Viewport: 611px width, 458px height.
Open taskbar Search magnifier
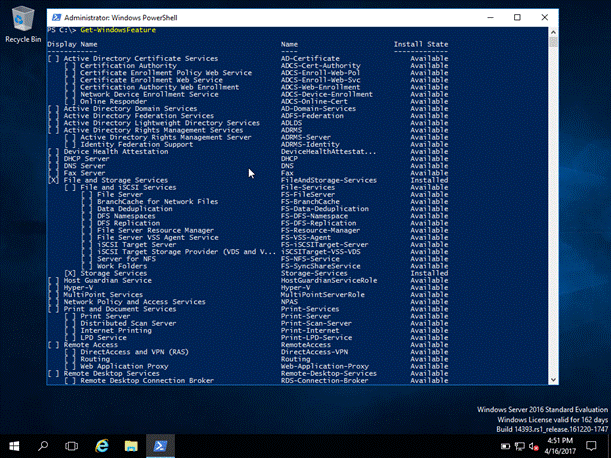(x=43, y=446)
